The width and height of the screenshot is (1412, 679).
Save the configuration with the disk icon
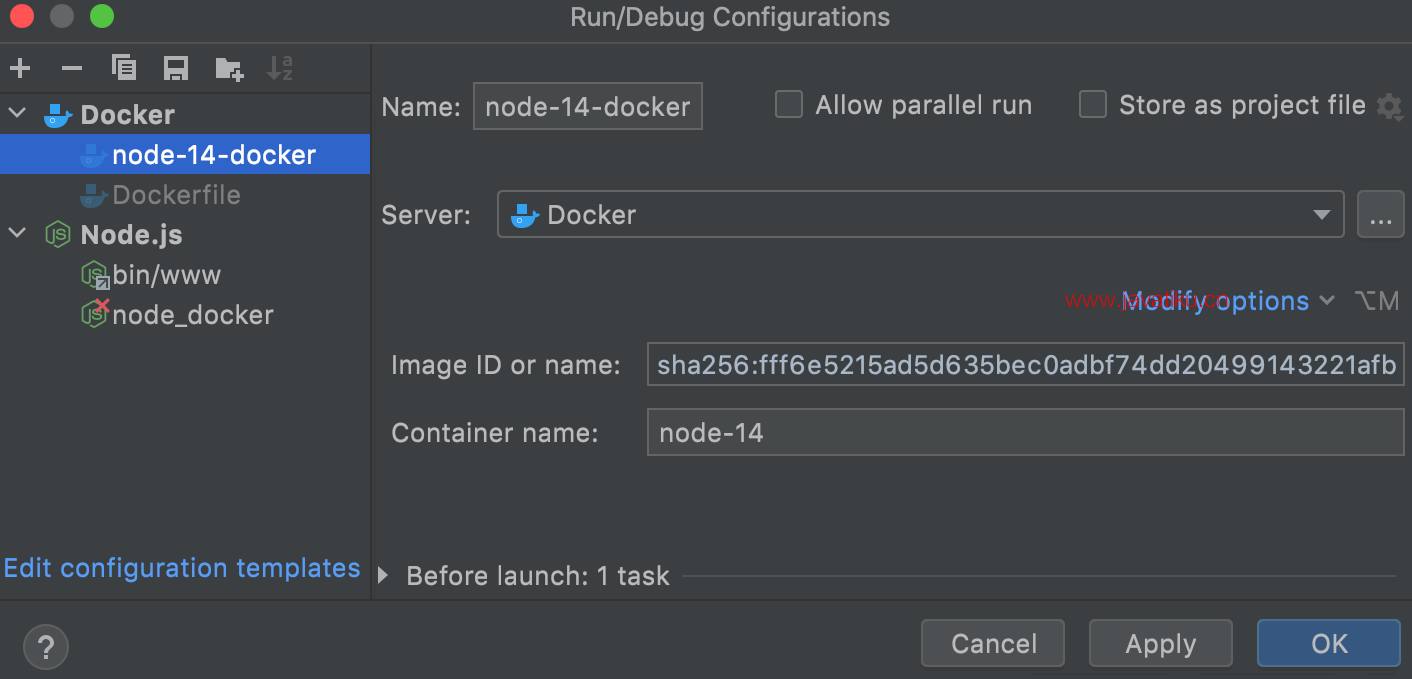coord(176,68)
